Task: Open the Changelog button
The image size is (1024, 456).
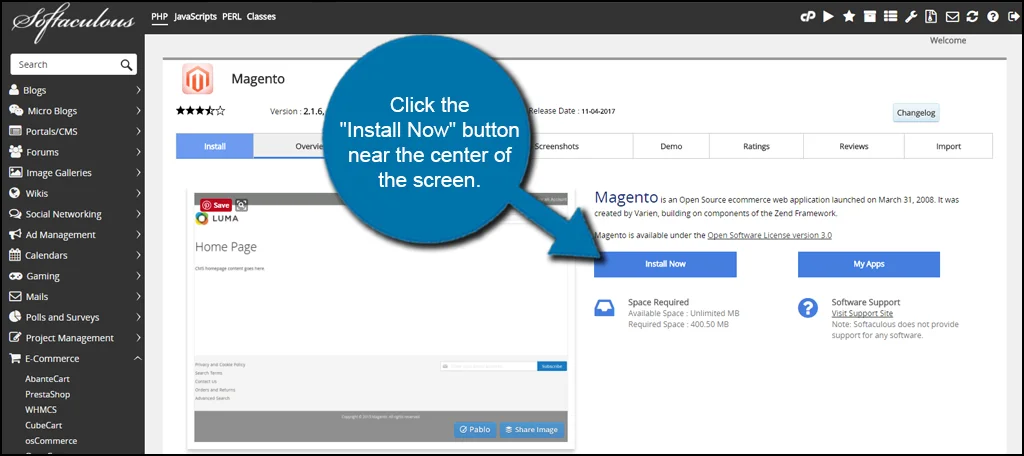Action: (x=916, y=112)
